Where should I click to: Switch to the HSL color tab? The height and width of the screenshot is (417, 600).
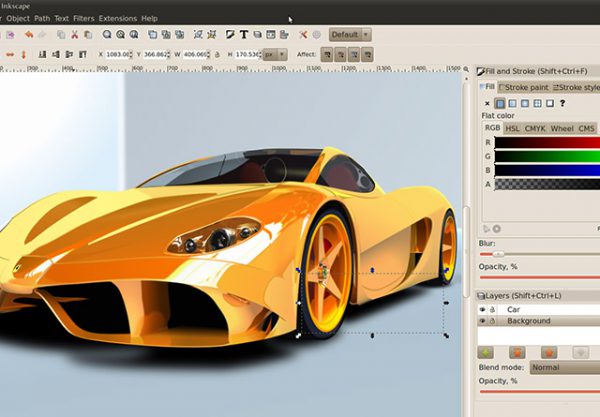click(512, 129)
